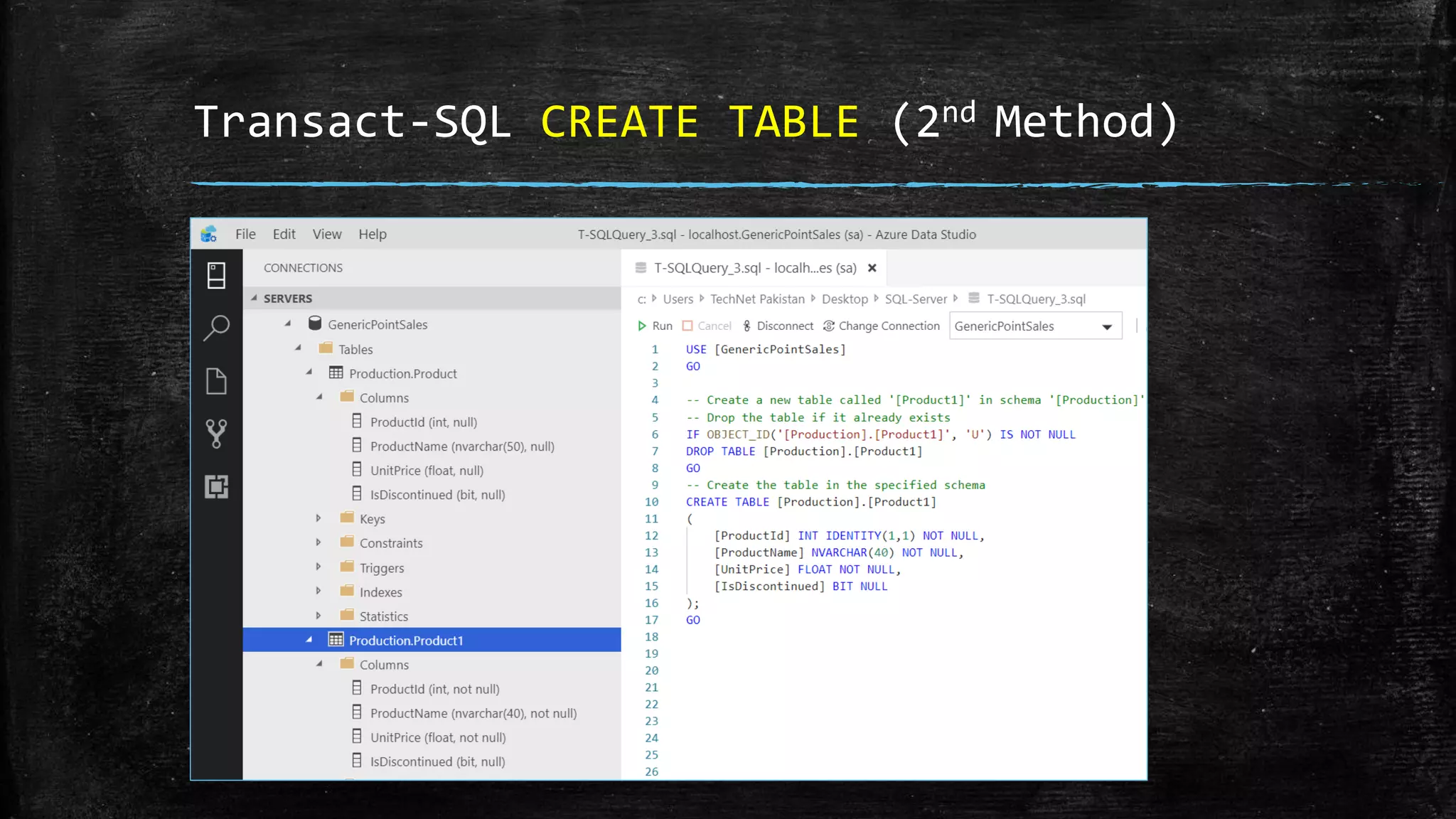
Task: Click the Tables folder icon
Action: pos(326,348)
